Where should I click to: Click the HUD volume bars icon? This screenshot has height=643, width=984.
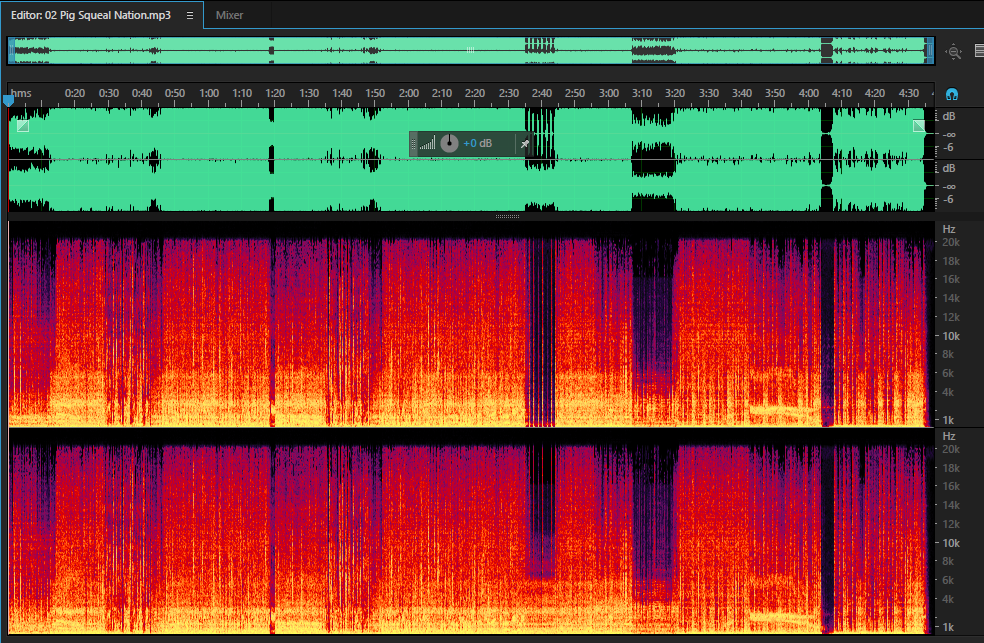427,144
